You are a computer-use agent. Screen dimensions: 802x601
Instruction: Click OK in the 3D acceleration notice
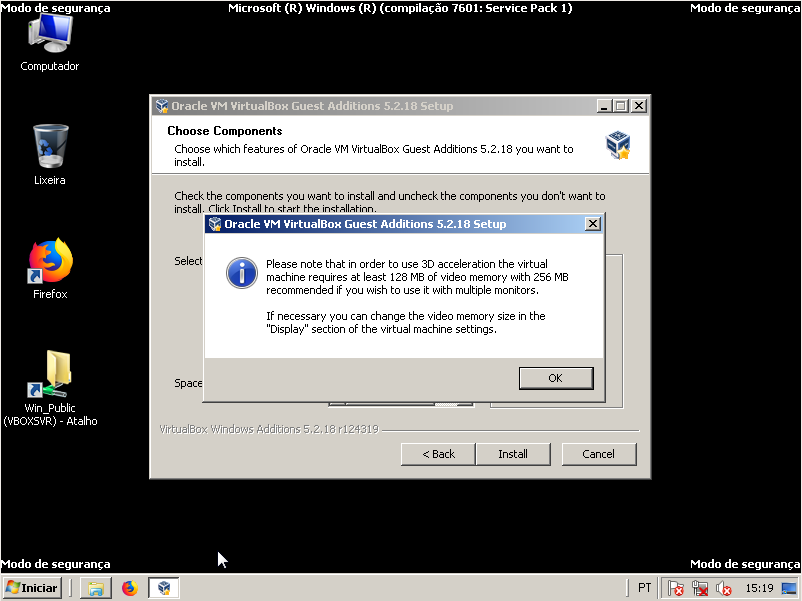tap(556, 378)
